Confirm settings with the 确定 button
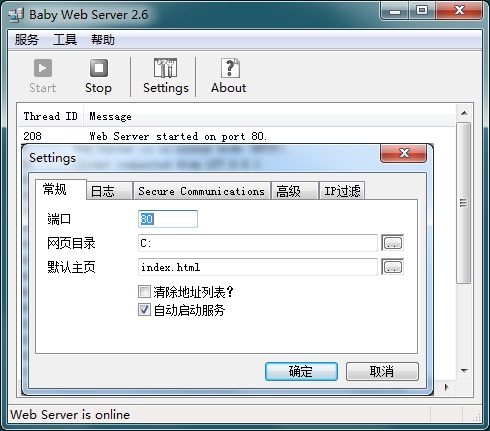 [x=301, y=371]
